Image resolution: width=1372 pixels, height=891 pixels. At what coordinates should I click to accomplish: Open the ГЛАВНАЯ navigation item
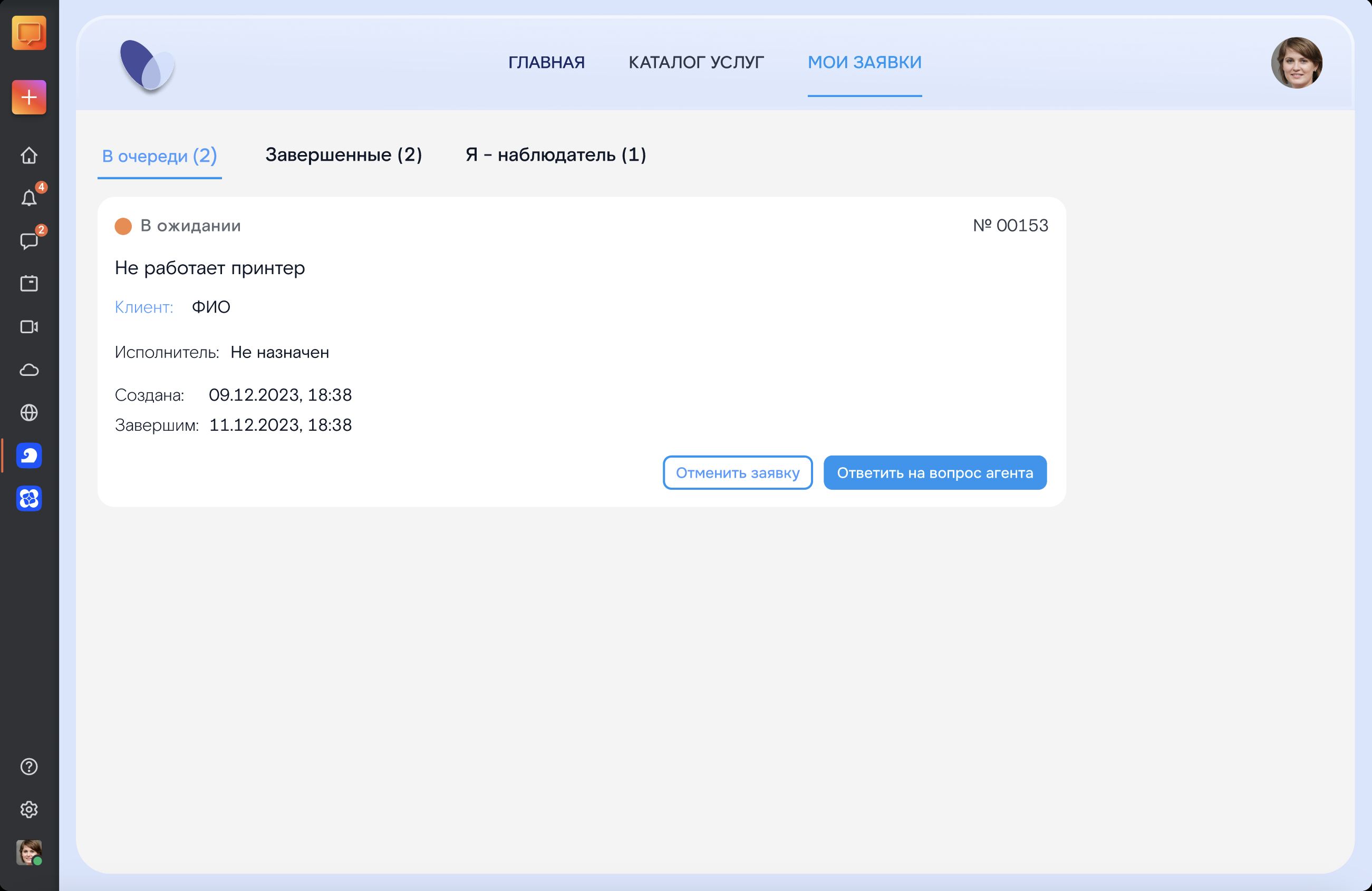[546, 62]
